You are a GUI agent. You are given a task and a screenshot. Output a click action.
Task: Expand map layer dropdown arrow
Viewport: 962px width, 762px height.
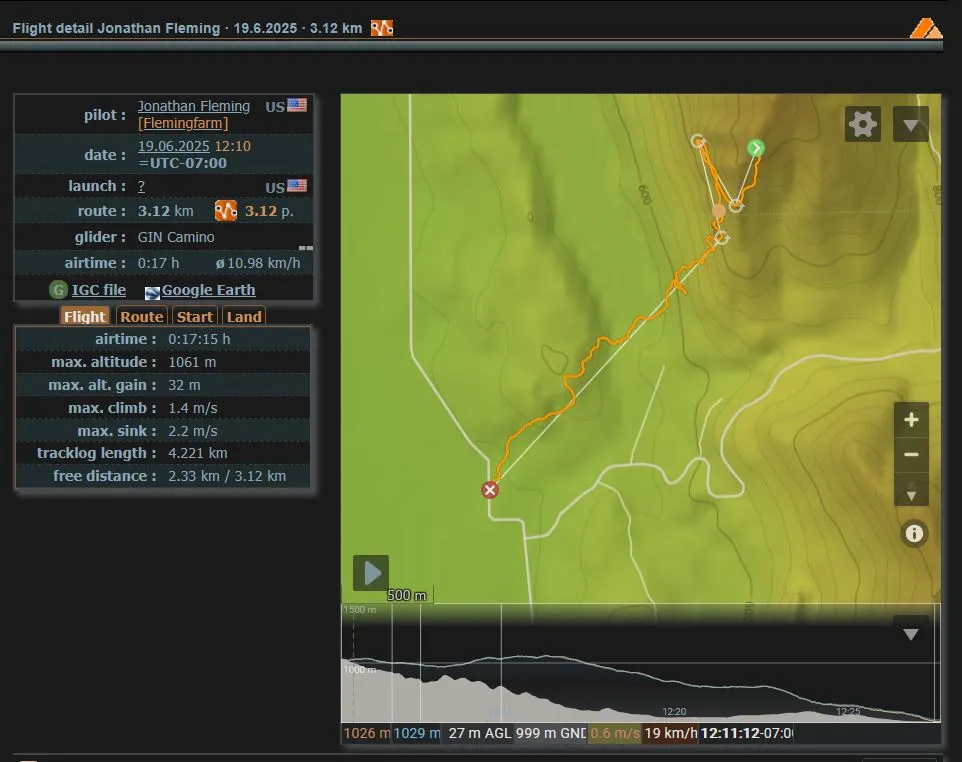click(x=911, y=125)
